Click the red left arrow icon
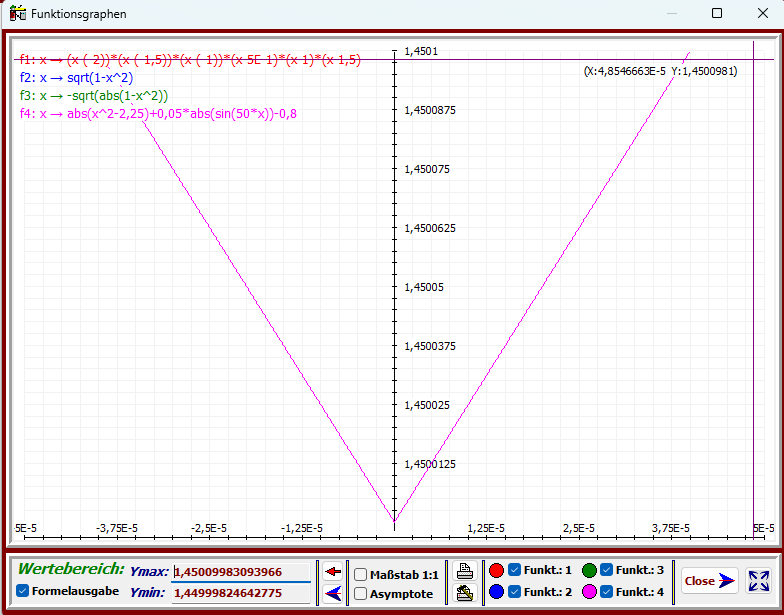784x615 pixels. click(332, 572)
